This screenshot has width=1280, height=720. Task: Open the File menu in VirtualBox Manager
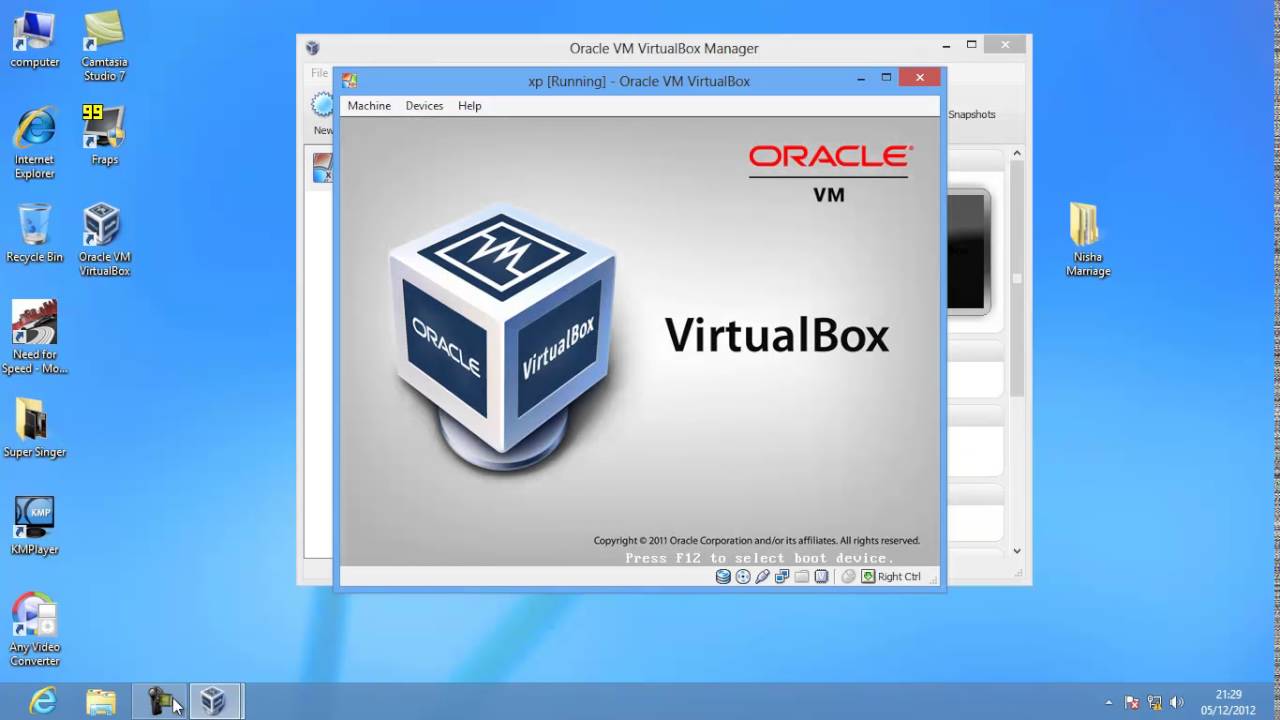(x=319, y=73)
